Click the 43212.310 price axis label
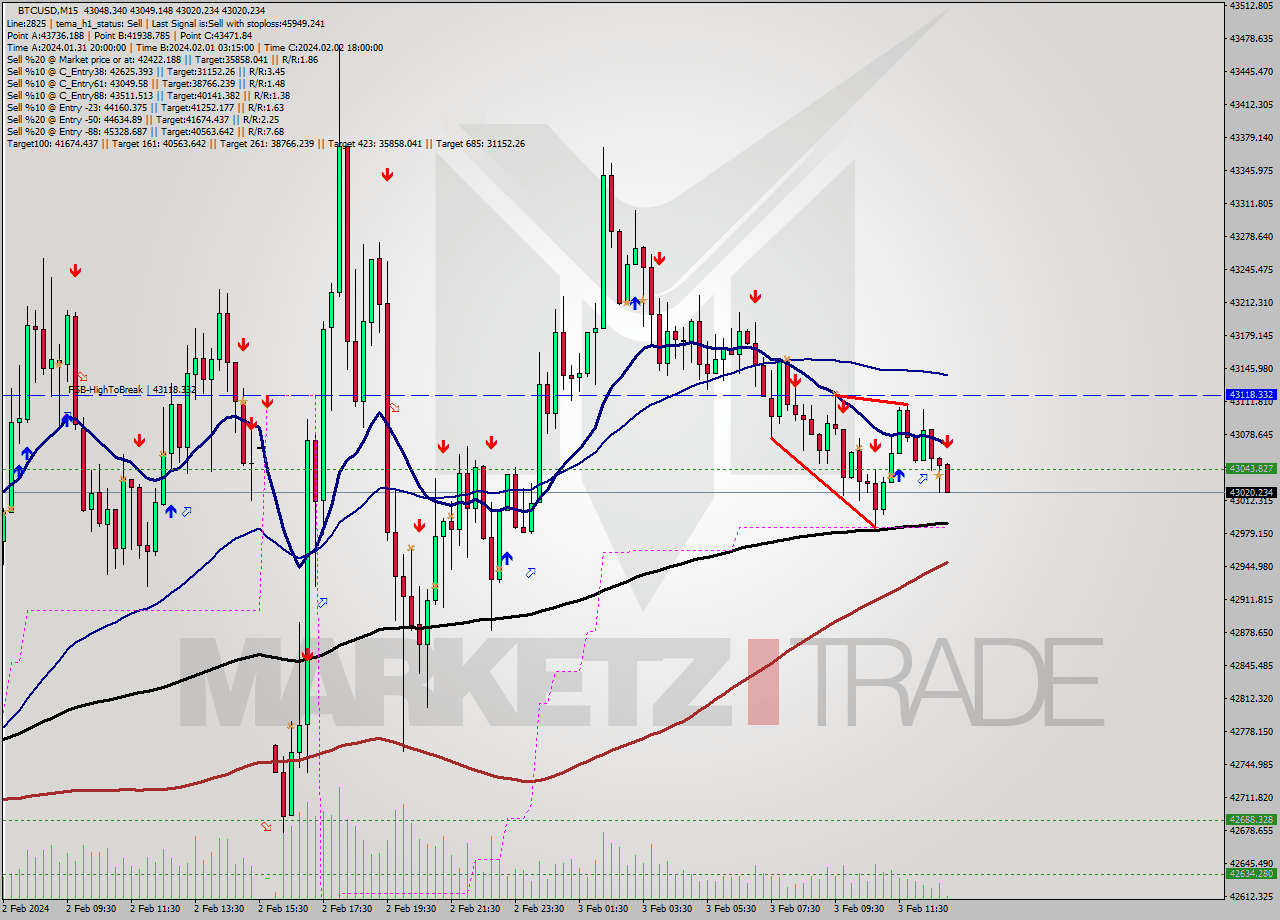The width and height of the screenshot is (1280, 920). 1251,302
